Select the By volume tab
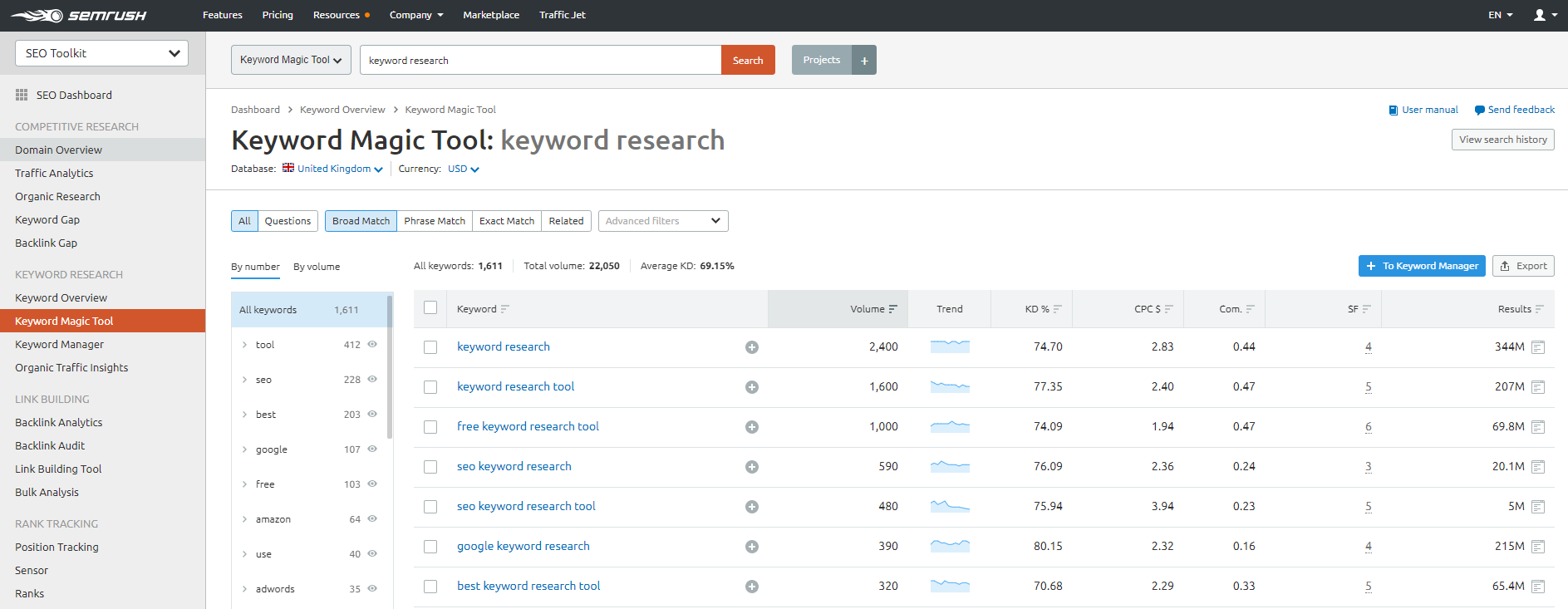Screen dimensions: 1568x609 (x=317, y=267)
